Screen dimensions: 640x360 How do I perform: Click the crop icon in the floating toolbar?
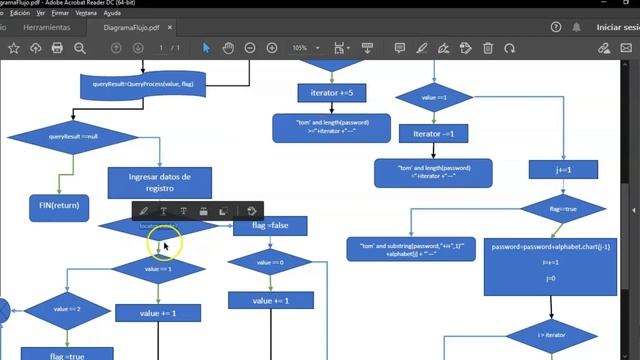point(223,211)
